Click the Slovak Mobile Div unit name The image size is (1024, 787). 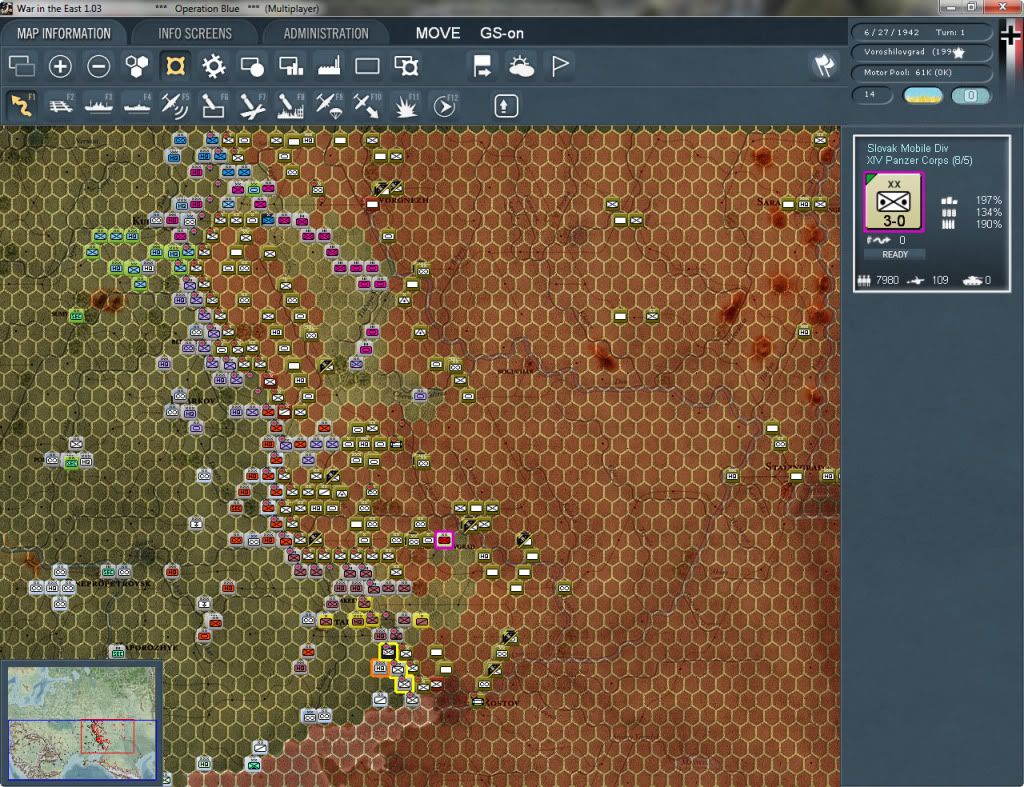pos(907,148)
